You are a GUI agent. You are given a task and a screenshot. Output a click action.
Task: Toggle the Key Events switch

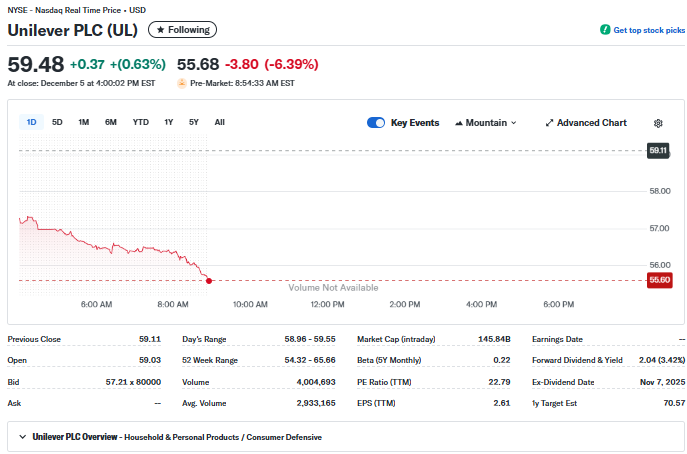376,123
